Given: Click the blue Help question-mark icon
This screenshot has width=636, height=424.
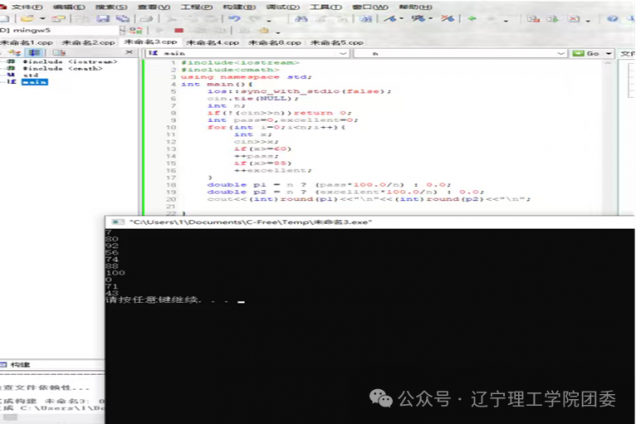Looking at the screenshot, I should [612, 19].
